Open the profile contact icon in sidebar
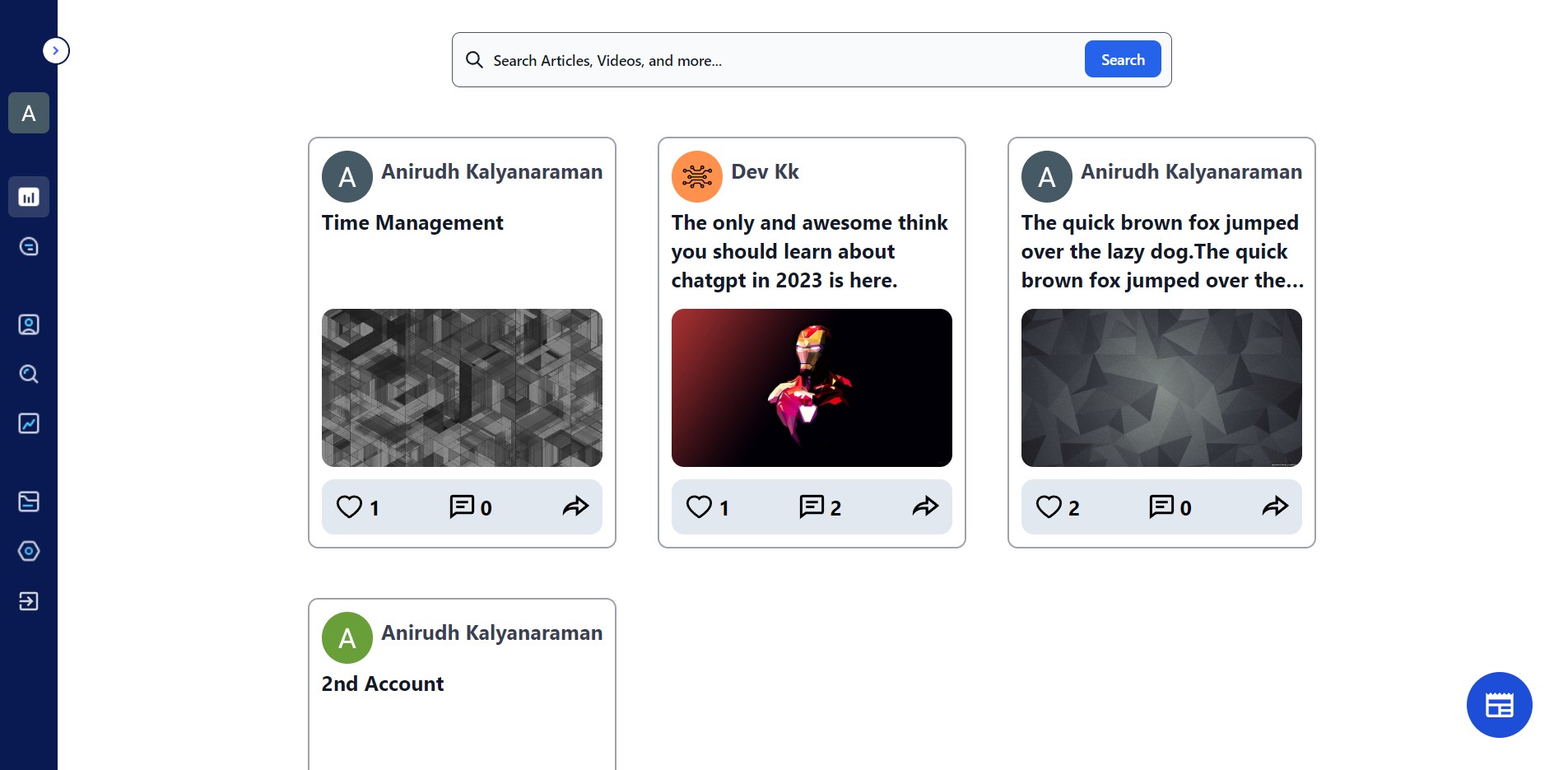The height and width of the screenshot is (770, 1568). pyautogui.click(x=29, y=324)
